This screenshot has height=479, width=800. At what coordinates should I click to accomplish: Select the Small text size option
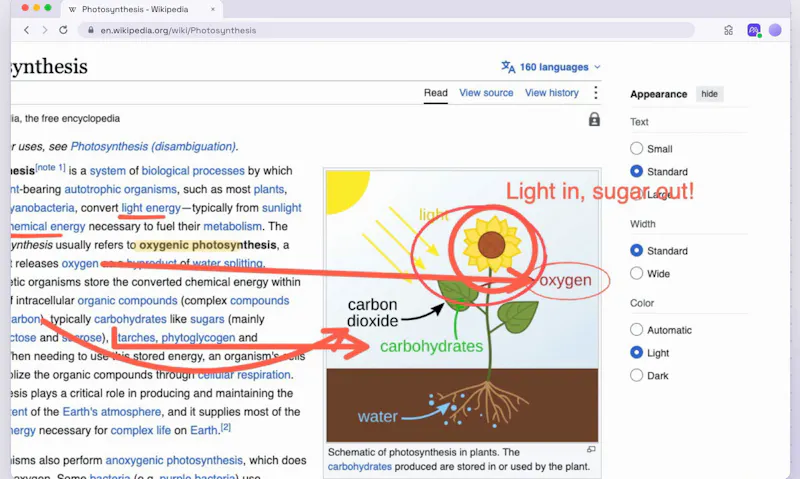[636, 148]
